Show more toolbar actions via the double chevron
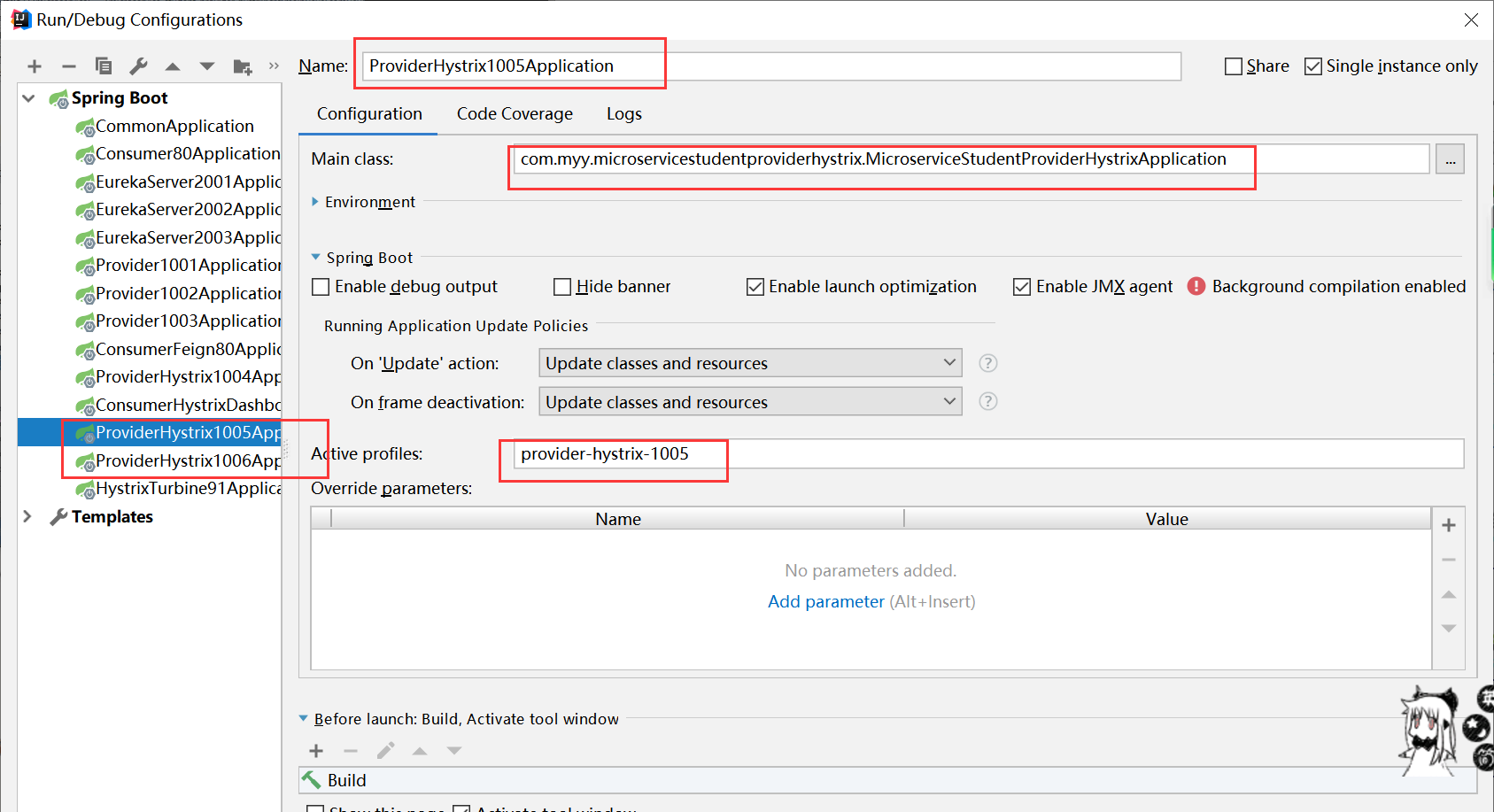The height and width of the screenshot is (812, 1494). pyautogui.click(x=274, y=66)
